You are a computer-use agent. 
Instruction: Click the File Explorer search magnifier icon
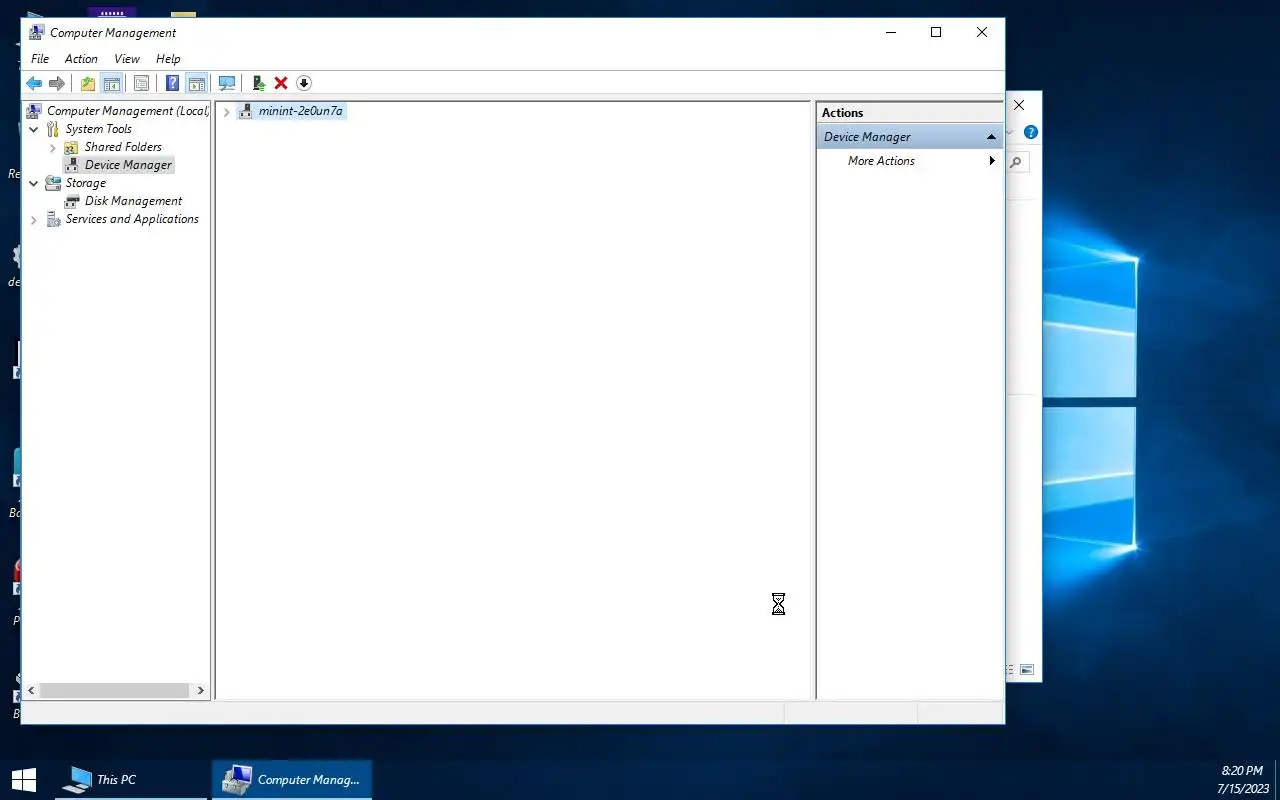(1016, 162)
